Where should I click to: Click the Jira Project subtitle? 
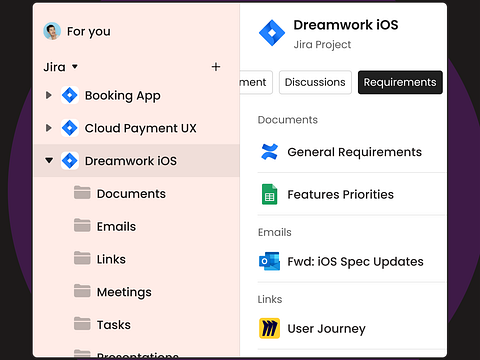[322, 45]
